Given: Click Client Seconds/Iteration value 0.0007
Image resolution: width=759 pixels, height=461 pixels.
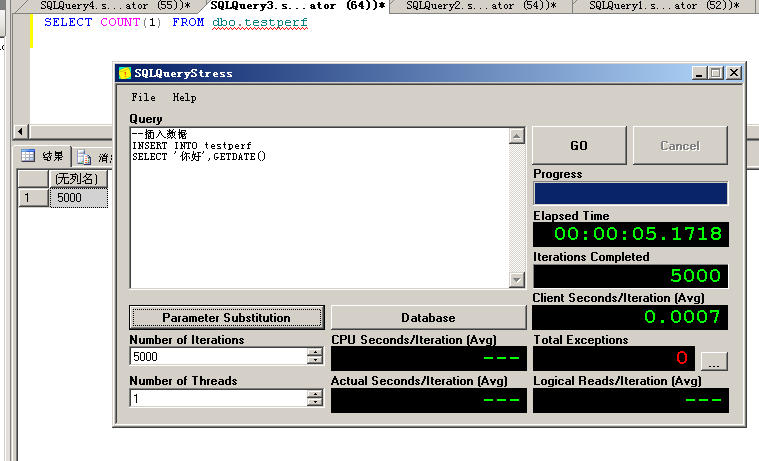Looking at the screenshot, I should 631,317.
